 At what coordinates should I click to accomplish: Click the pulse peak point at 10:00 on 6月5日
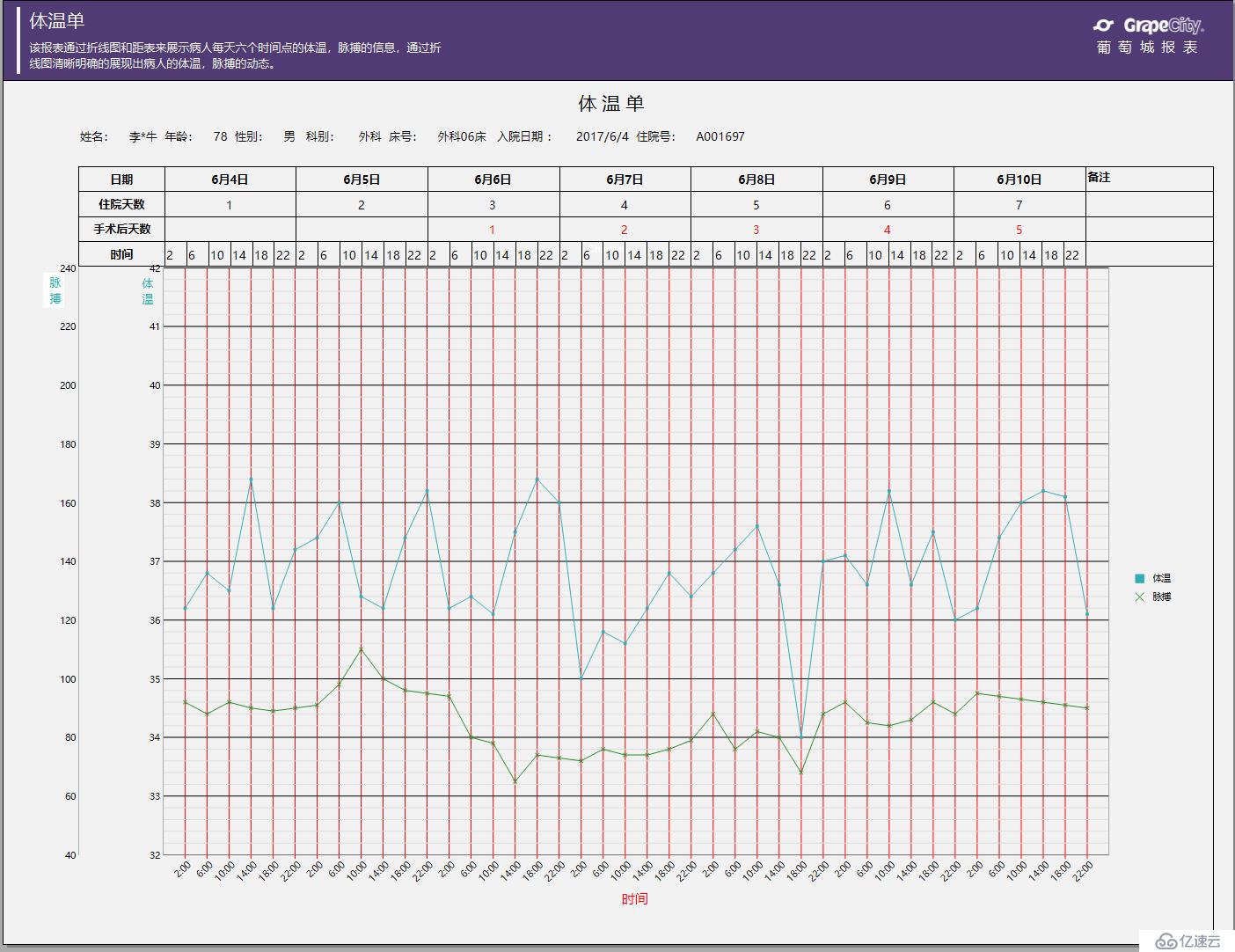click(361, 649)
